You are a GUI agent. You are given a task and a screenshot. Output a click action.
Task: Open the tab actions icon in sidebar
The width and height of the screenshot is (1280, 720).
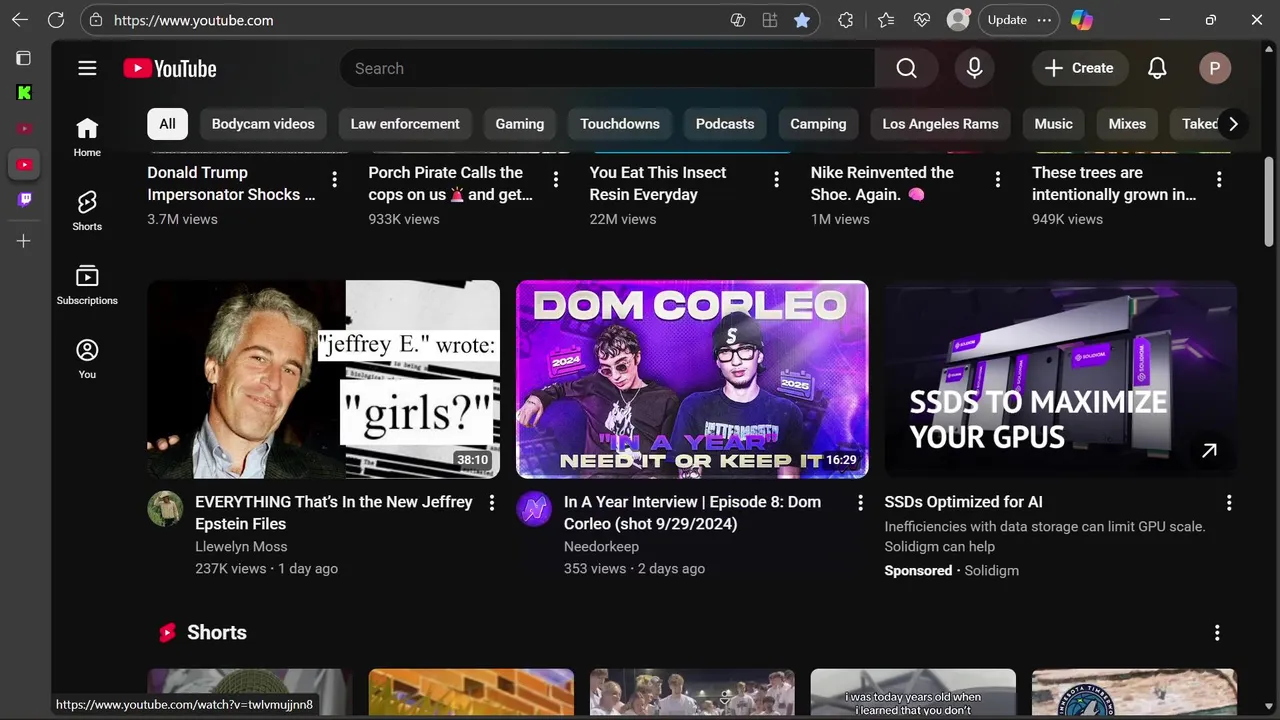point(24,58)
